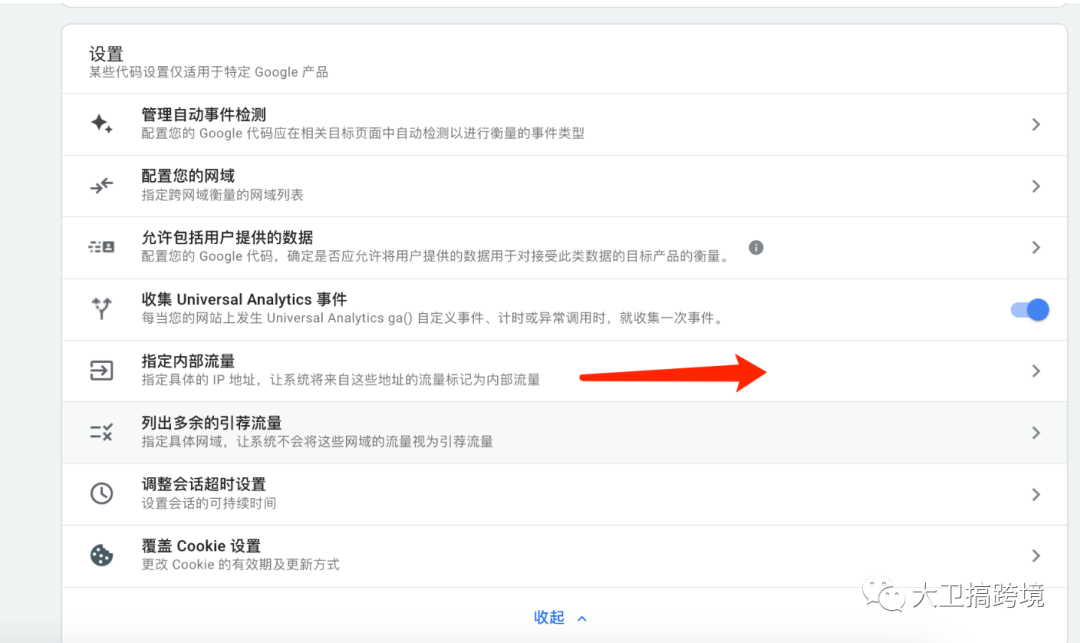The width and height of the screenshot is (1080, 643).
Task: Open 指定内部流量 via its chevron
Action: [x=1036, y=370]
